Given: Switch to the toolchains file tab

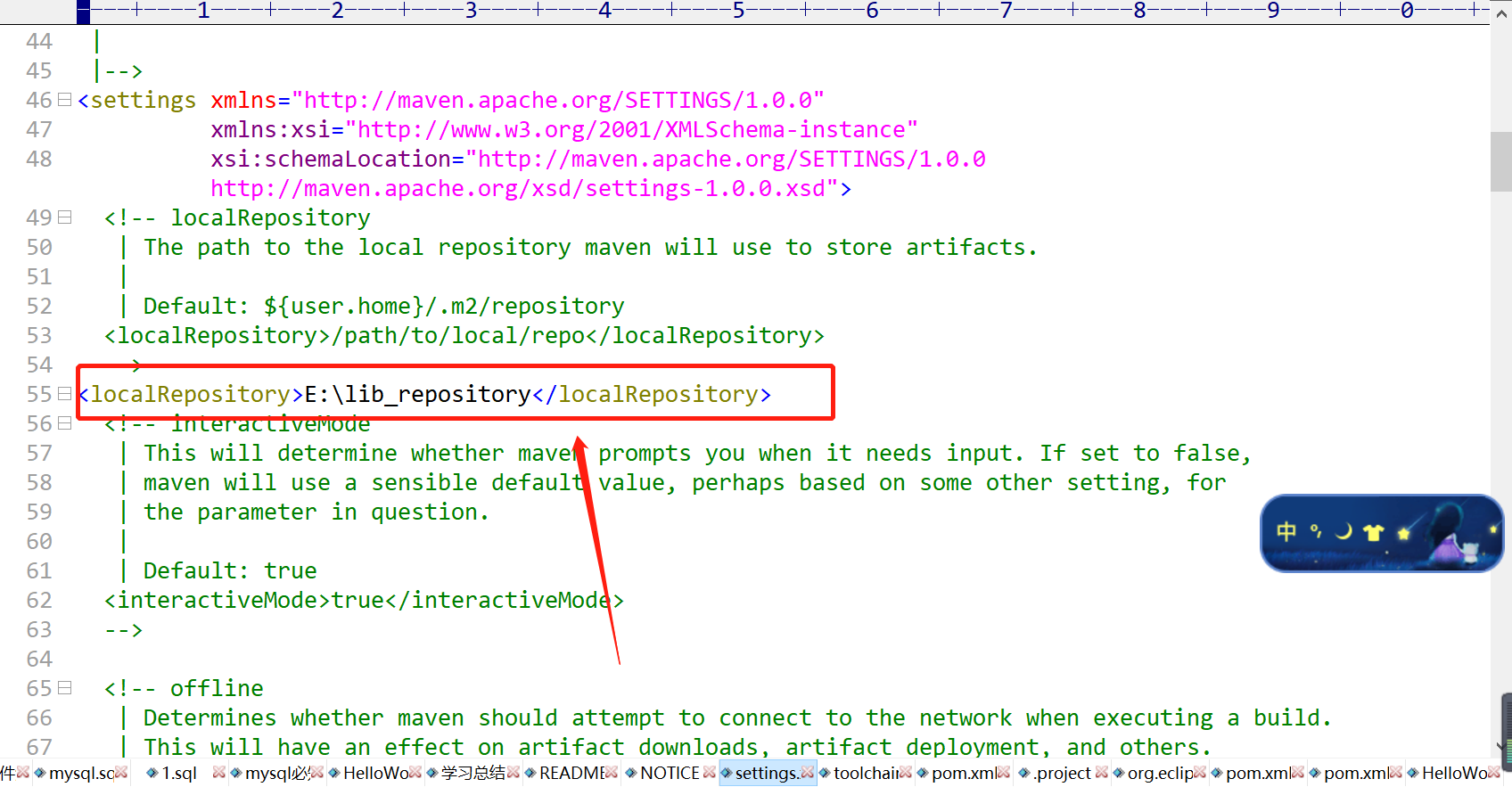Looking at the screenshot, I should (x=866, y=773).
